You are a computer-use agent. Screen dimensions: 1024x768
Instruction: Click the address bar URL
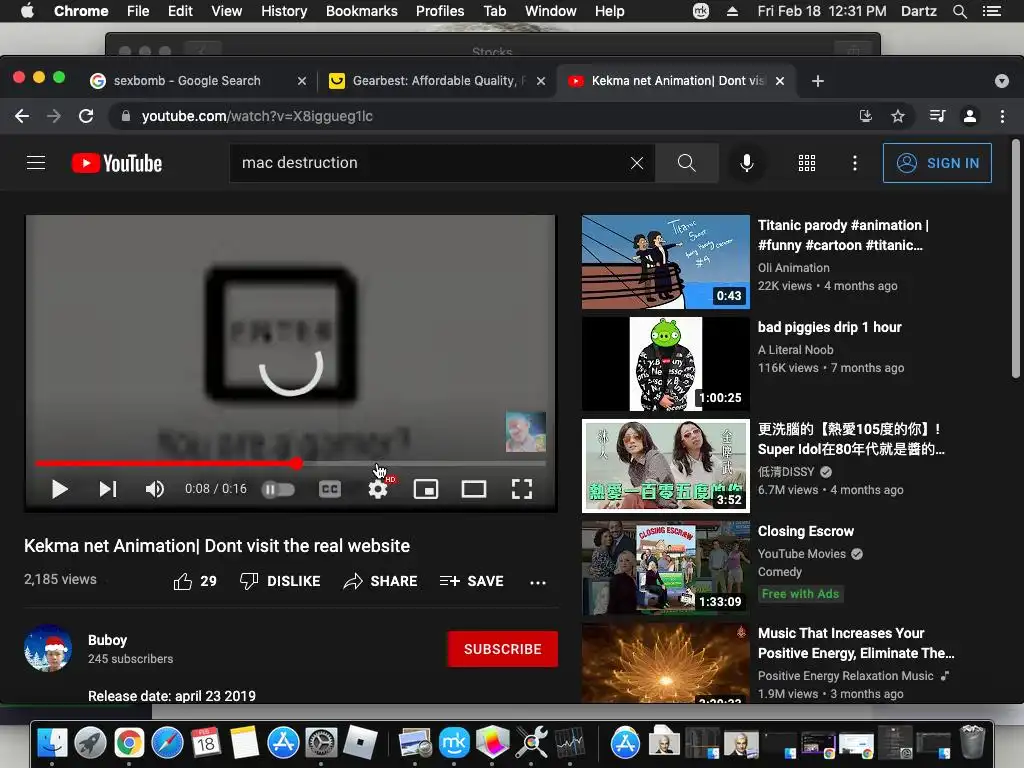coord(257,116)
